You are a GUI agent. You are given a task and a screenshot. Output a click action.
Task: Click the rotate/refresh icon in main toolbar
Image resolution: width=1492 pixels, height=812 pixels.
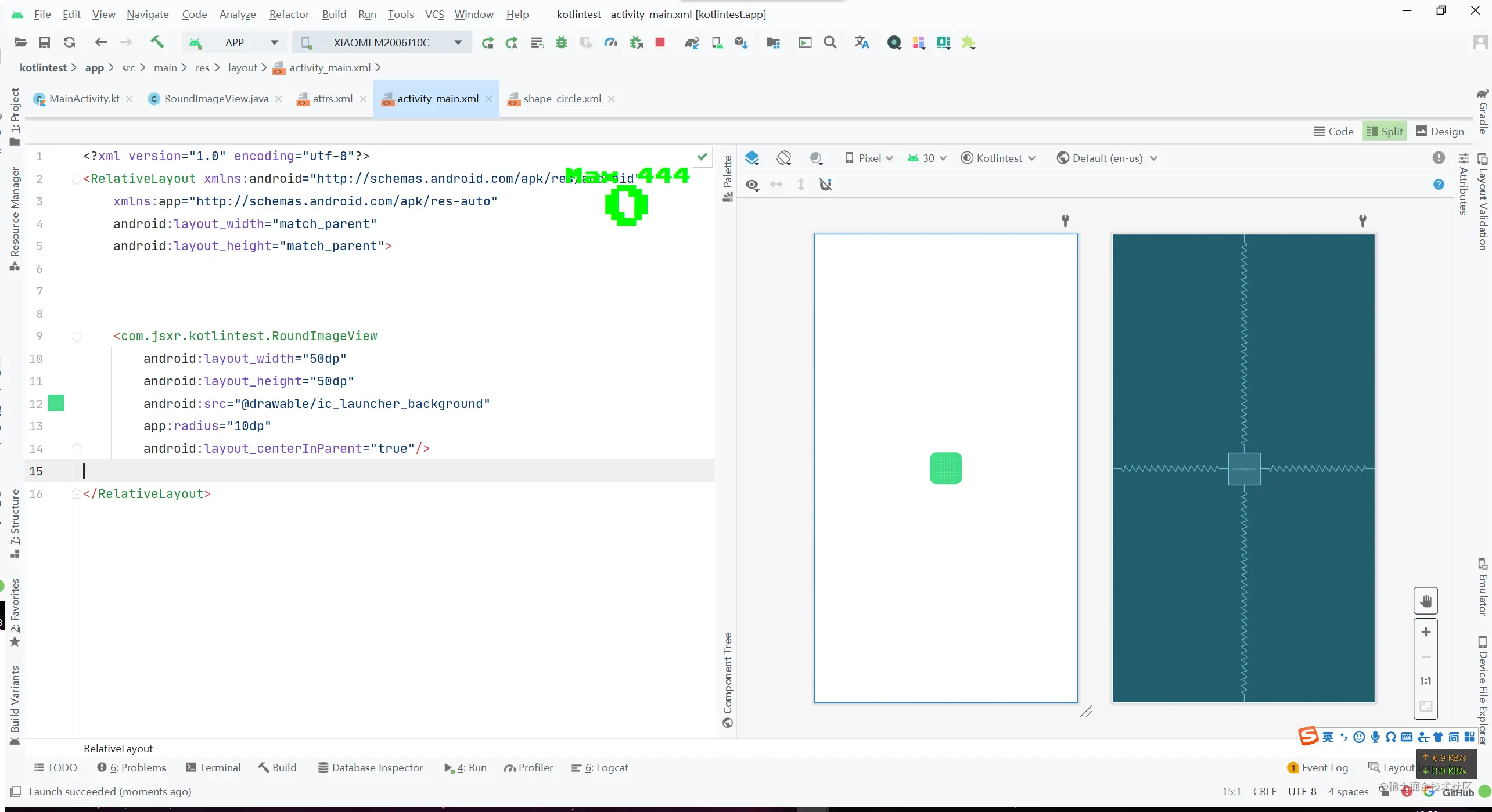tap(69, 42)
